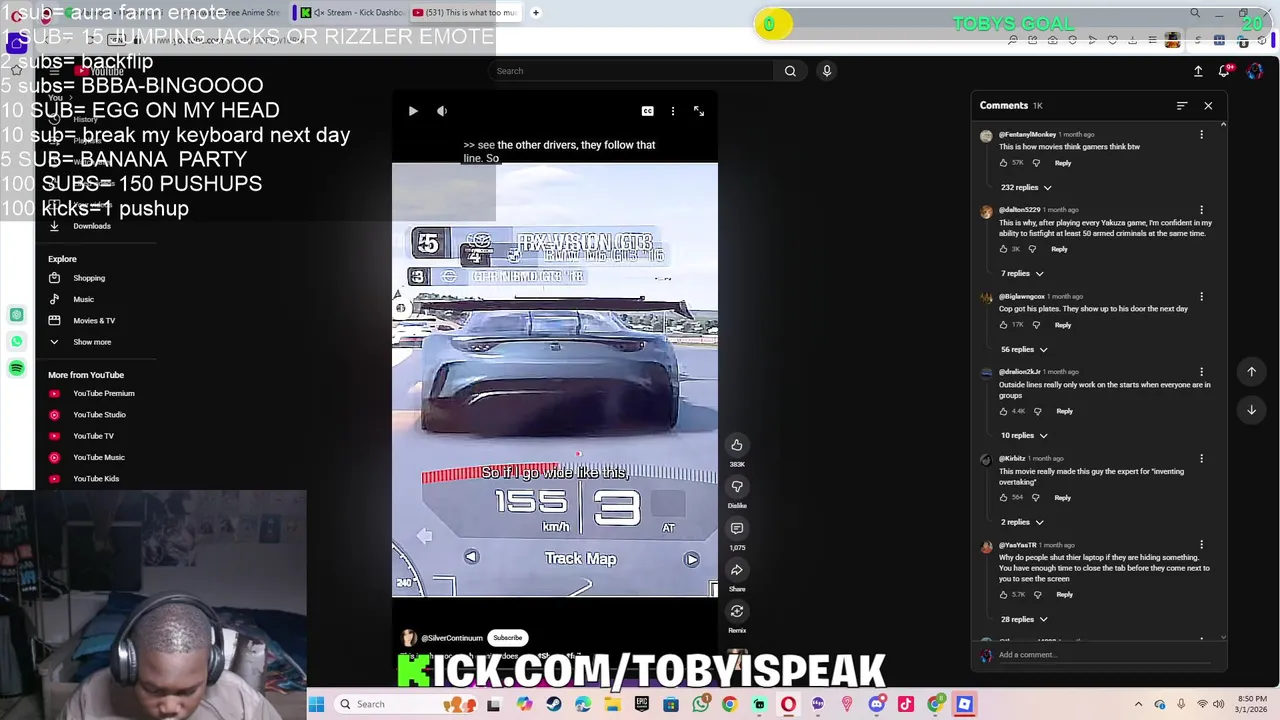Toggle closed captions CC button
This screenshot has height=720, width=1280.
click(647, 111)
